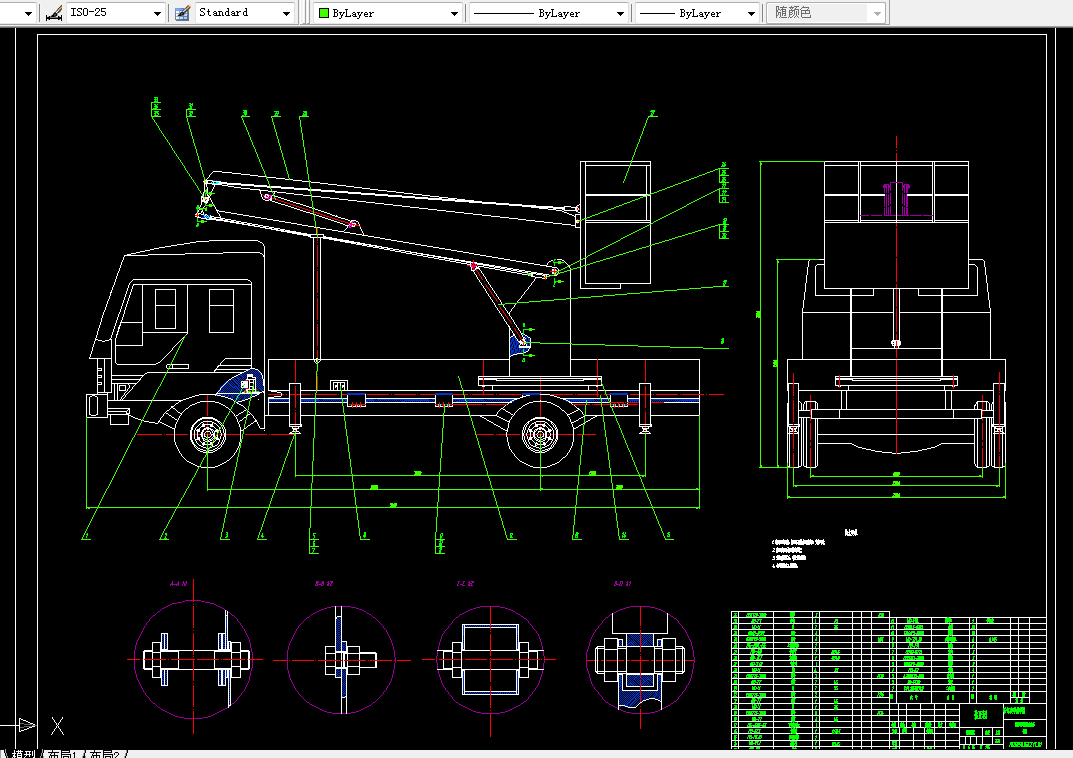The height and width of the screenshot is (758, 1073).
Task: Click the technical requirements text block
Action: (x=814, y=551)
